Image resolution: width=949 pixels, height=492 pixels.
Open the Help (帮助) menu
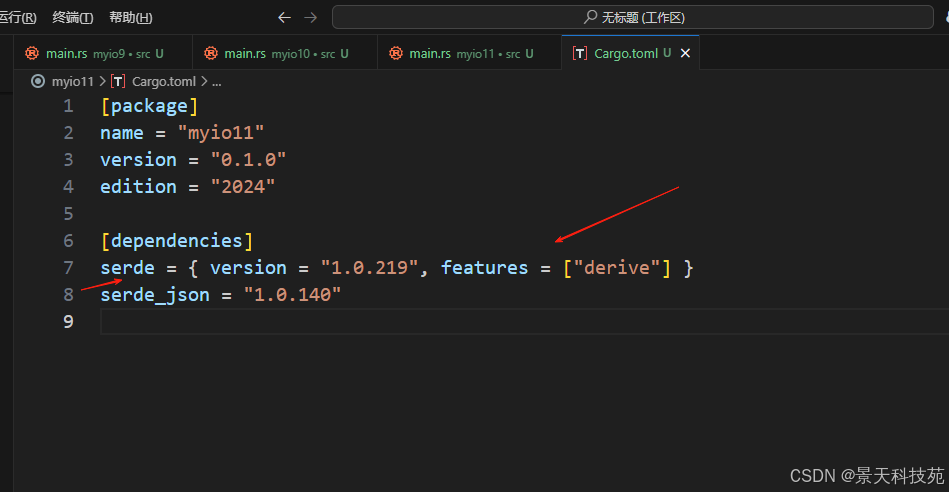pos(131,18)
